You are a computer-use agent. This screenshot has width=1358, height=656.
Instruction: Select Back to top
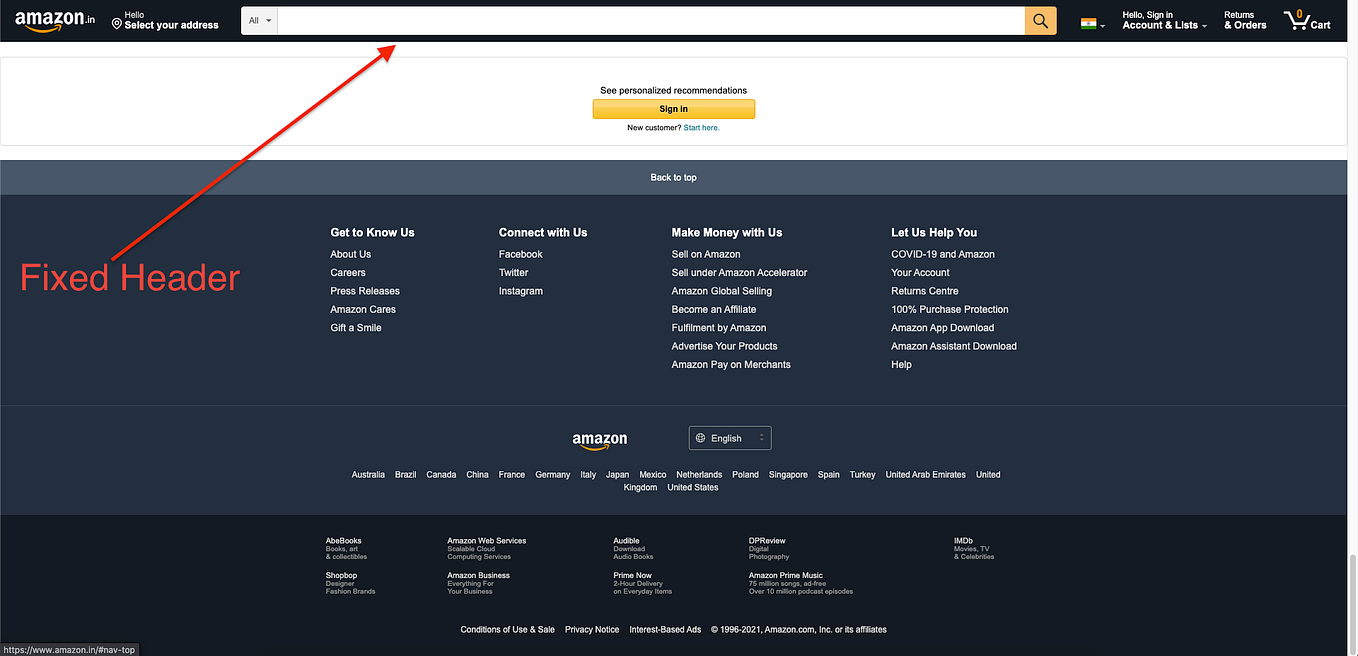click(673, 177)
